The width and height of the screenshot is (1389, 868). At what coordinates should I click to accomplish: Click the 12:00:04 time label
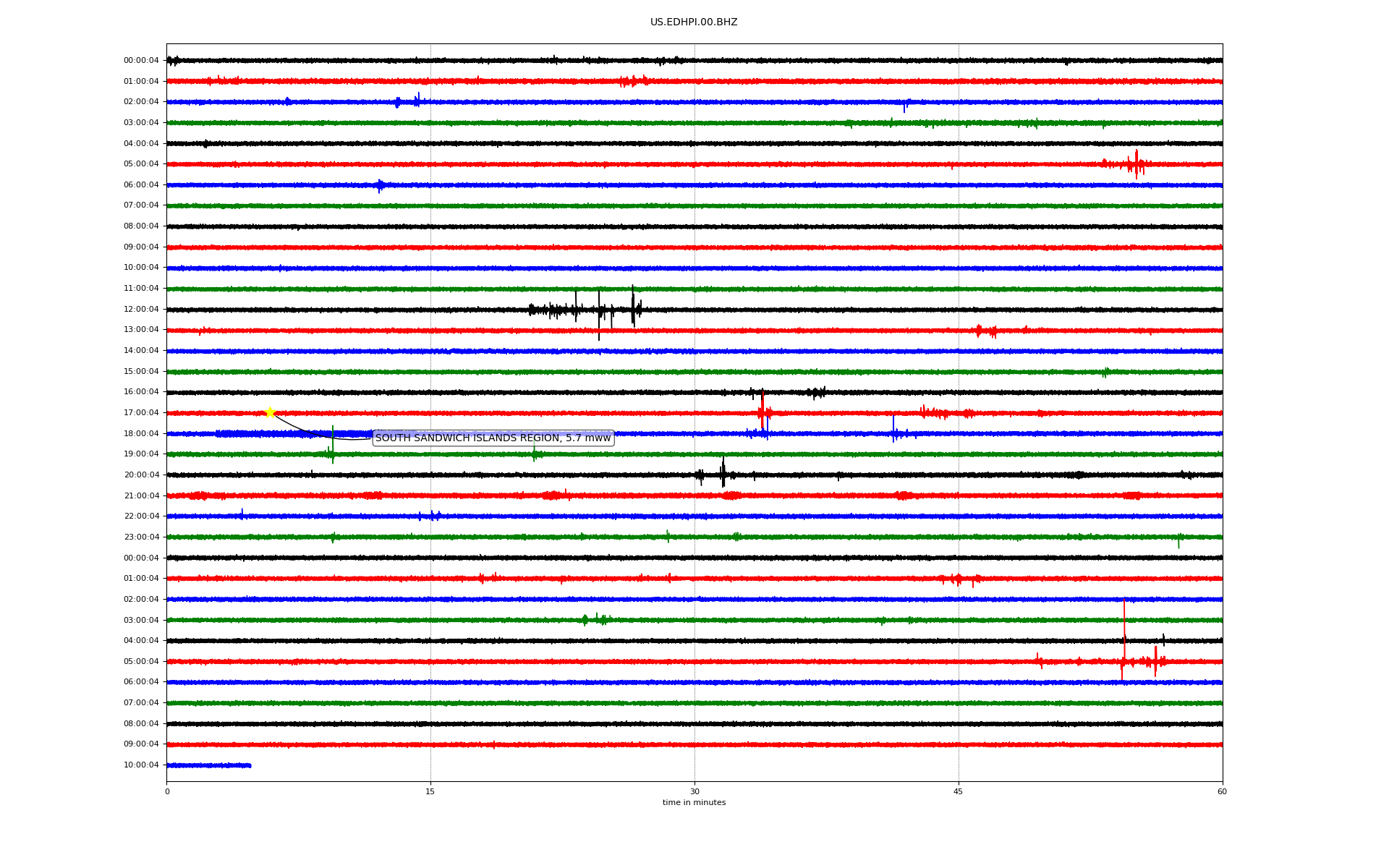pos(141,310)
